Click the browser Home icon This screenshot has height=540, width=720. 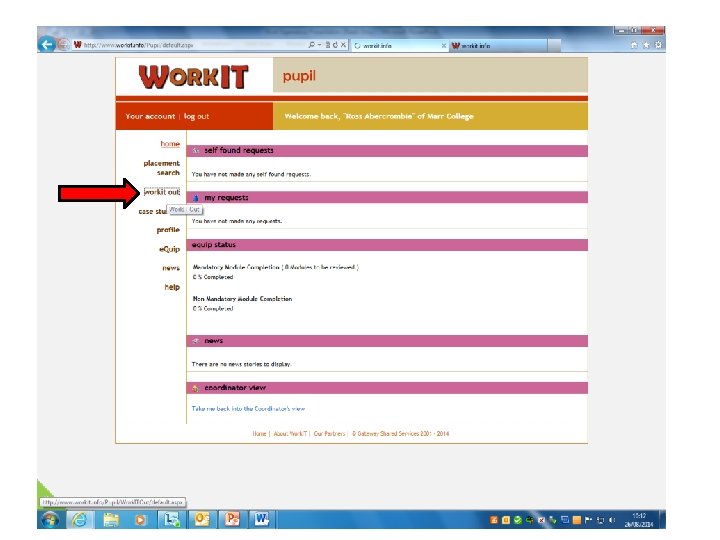(x=634, y=45)
